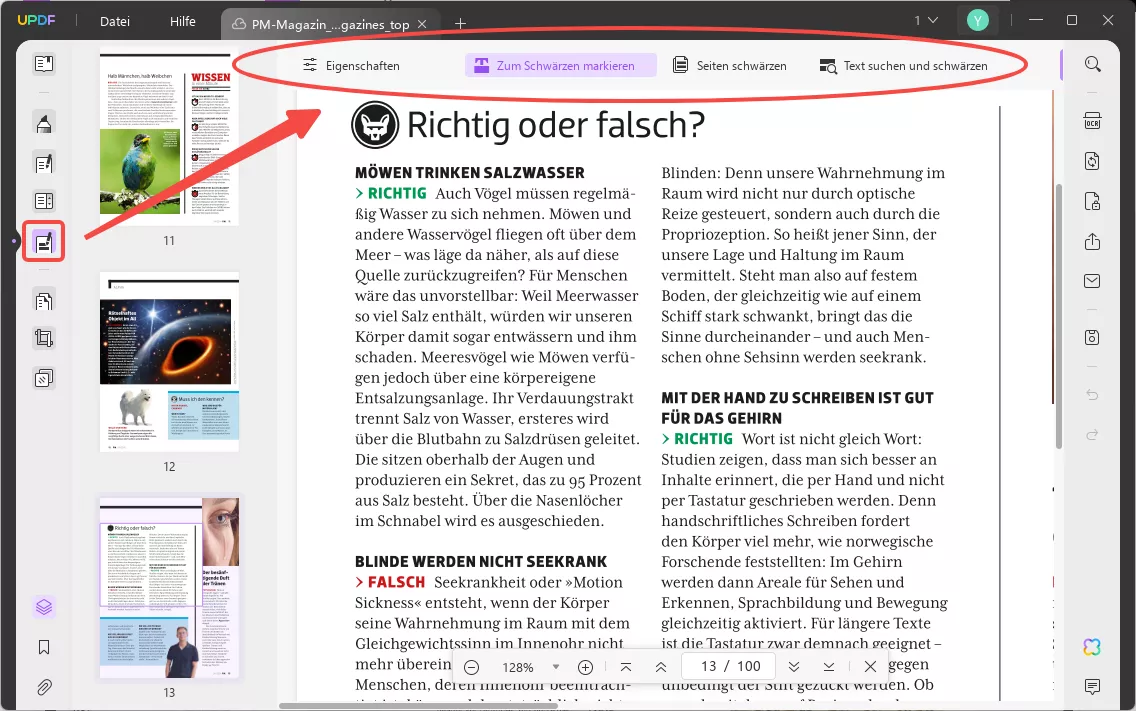
Task: Open the user account avatar Y
Action: [x=977, y=20]
